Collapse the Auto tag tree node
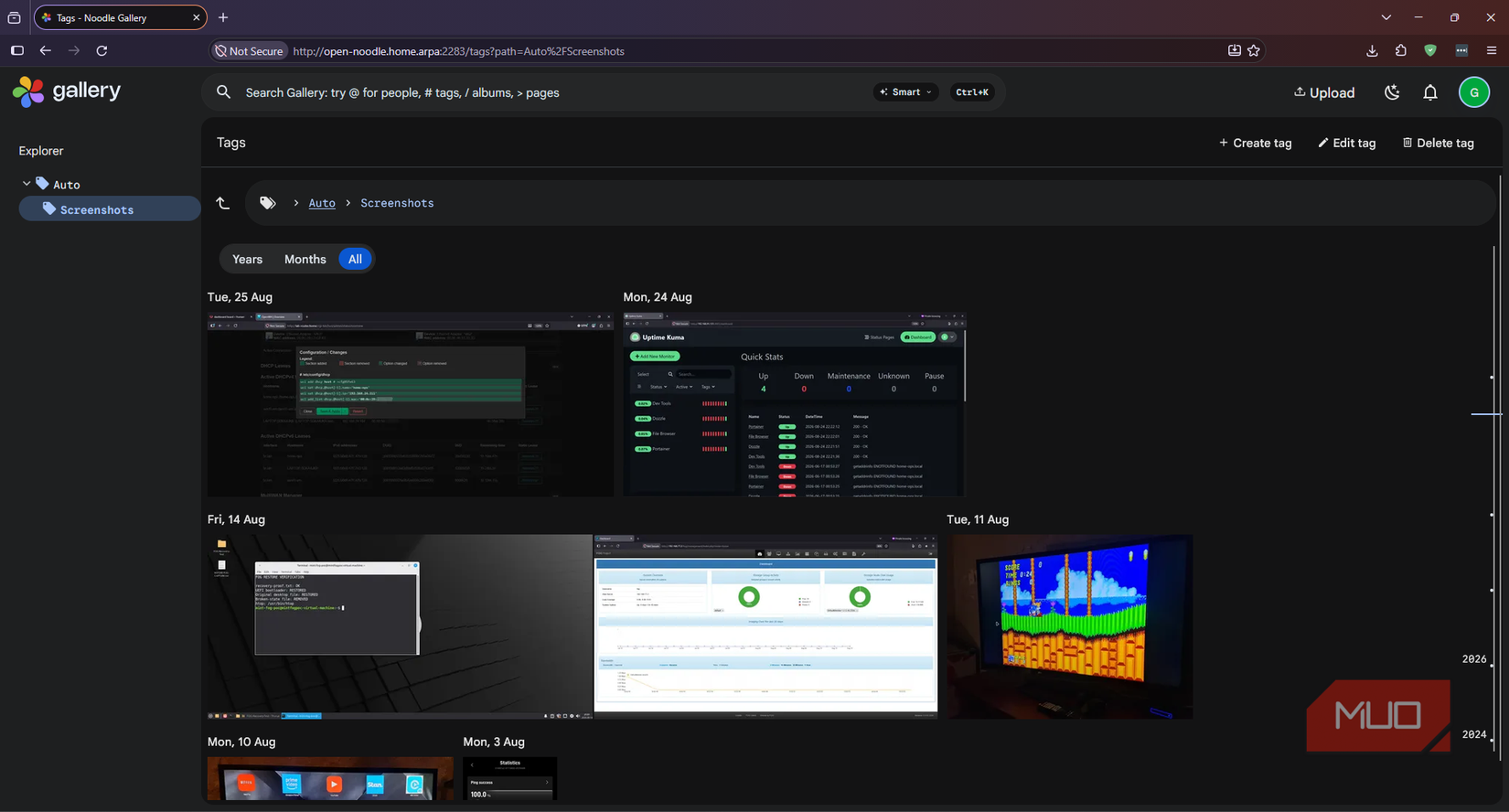The height and width of the screenshot is (812, 1509). 27,184
